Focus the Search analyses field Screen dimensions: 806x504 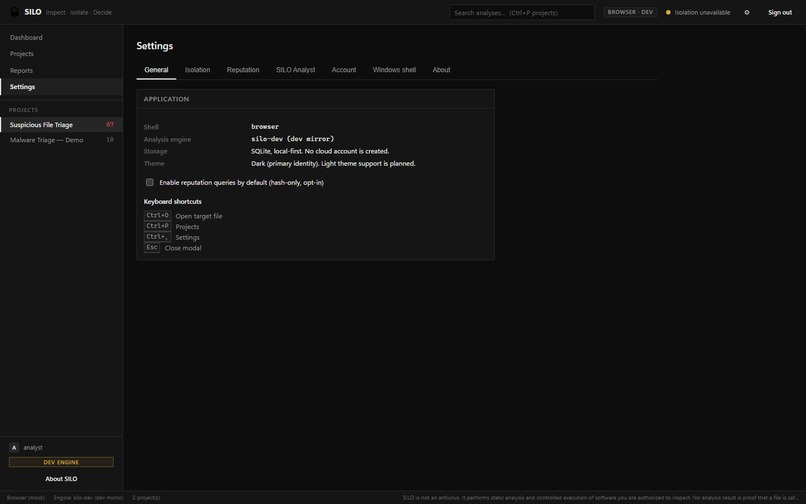tap(522, 12)
